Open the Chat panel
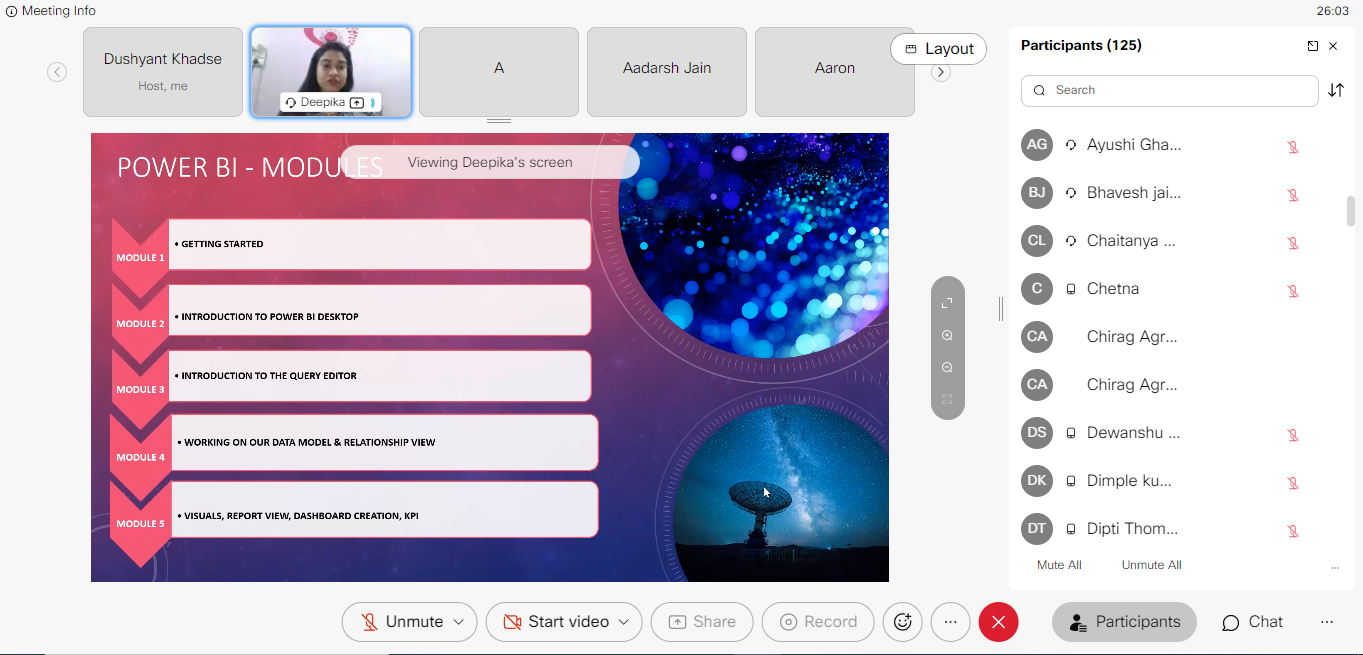Screen dimensions: 1363x655 click(1252, 622)
